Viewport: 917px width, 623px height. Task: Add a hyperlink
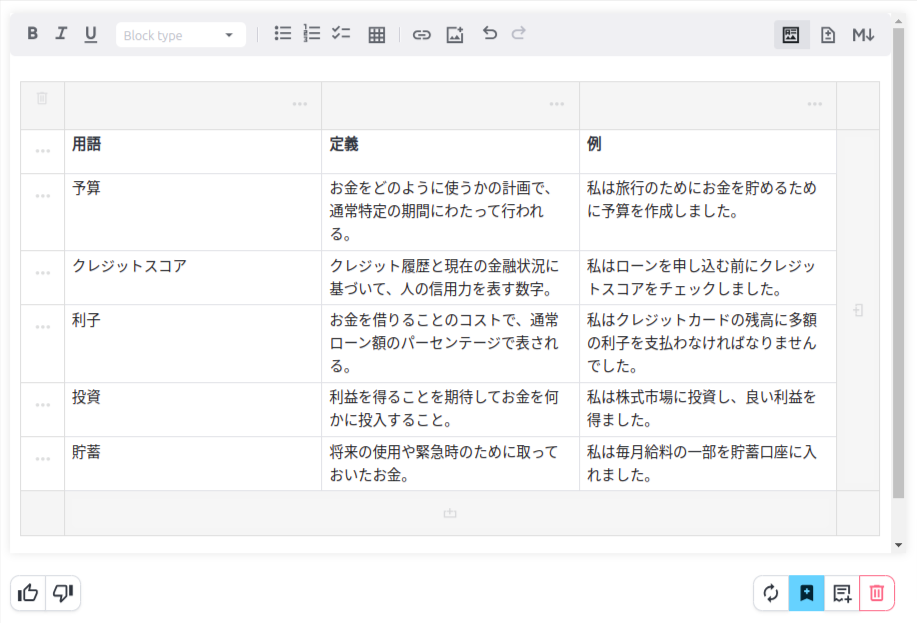[x=422, y=35]
